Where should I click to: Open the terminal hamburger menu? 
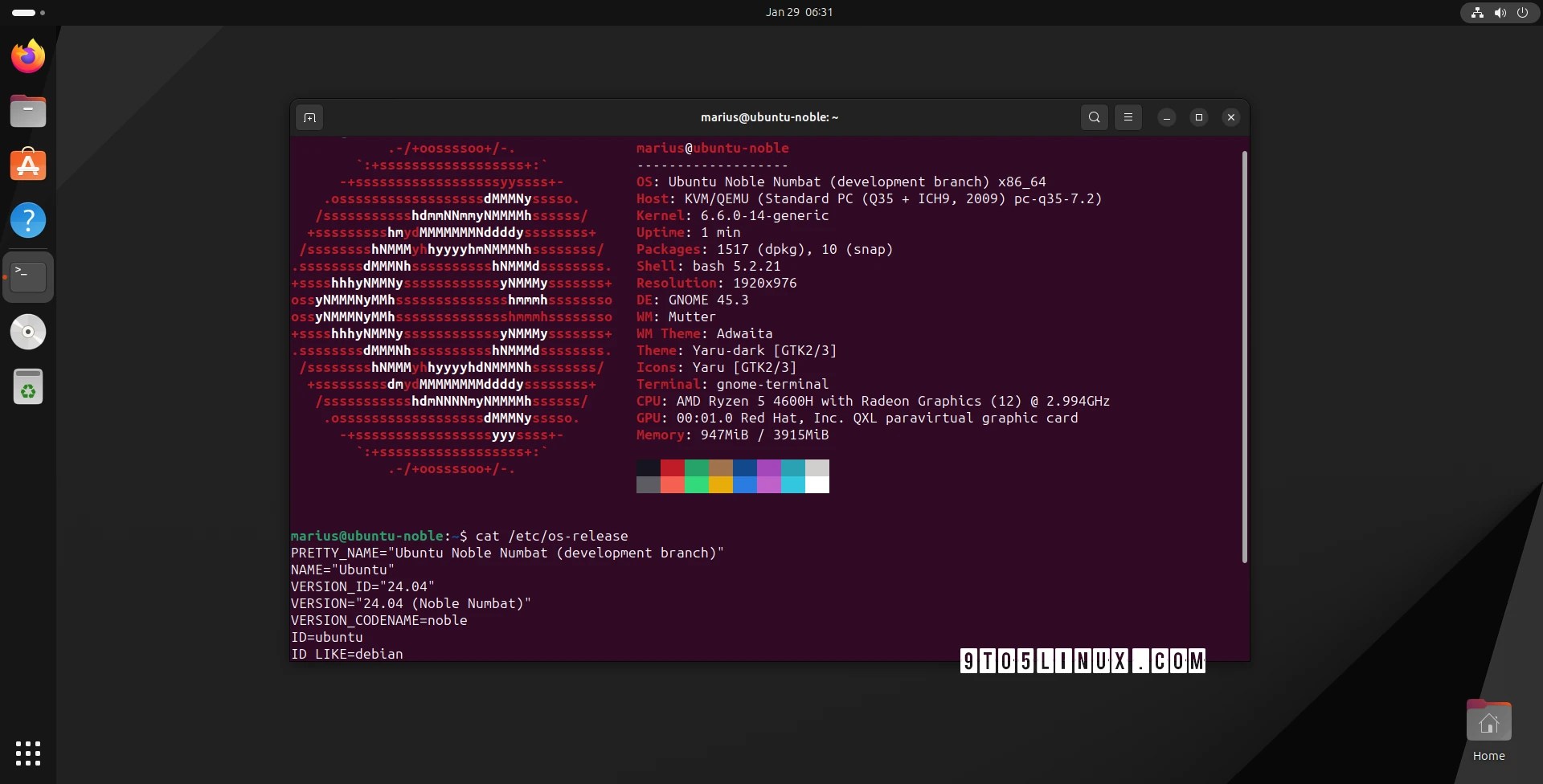point(1128,117)
